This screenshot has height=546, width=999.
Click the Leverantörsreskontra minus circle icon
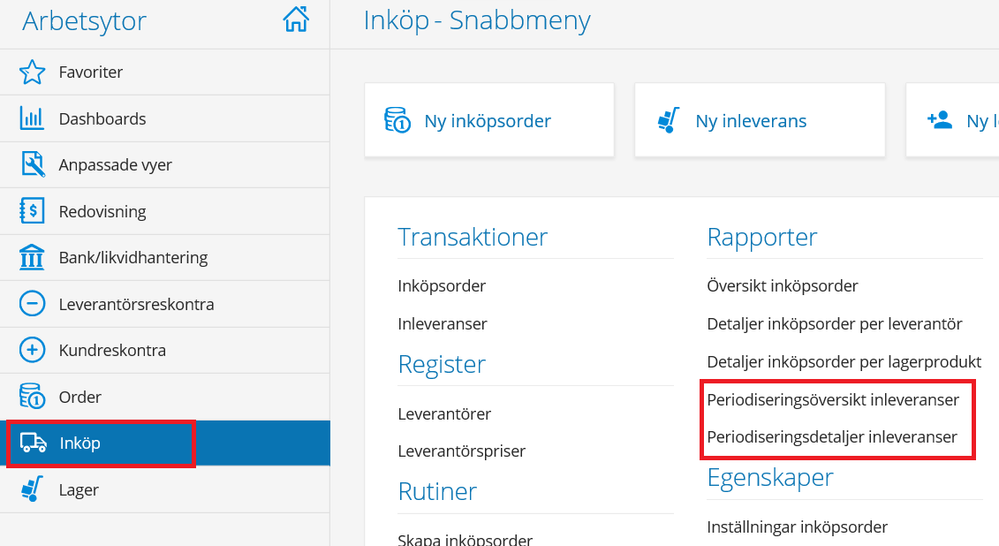(32, 304)
